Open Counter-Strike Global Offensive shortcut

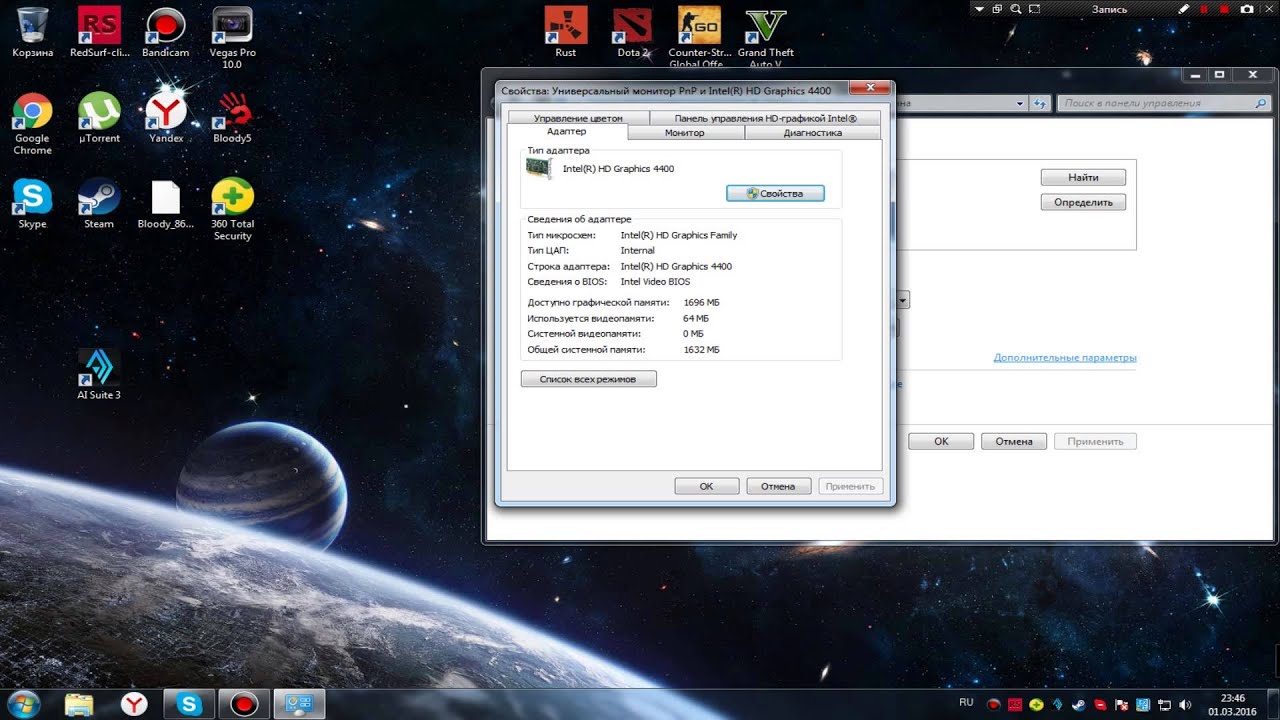tap(698, 37)
